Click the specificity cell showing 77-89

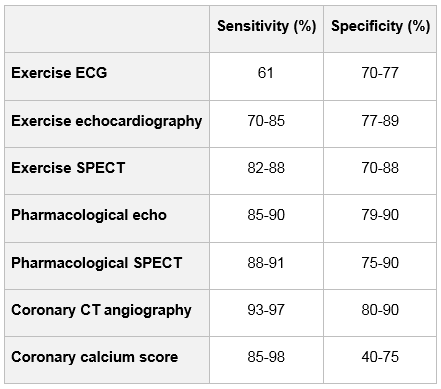click(x=380, y=121)
